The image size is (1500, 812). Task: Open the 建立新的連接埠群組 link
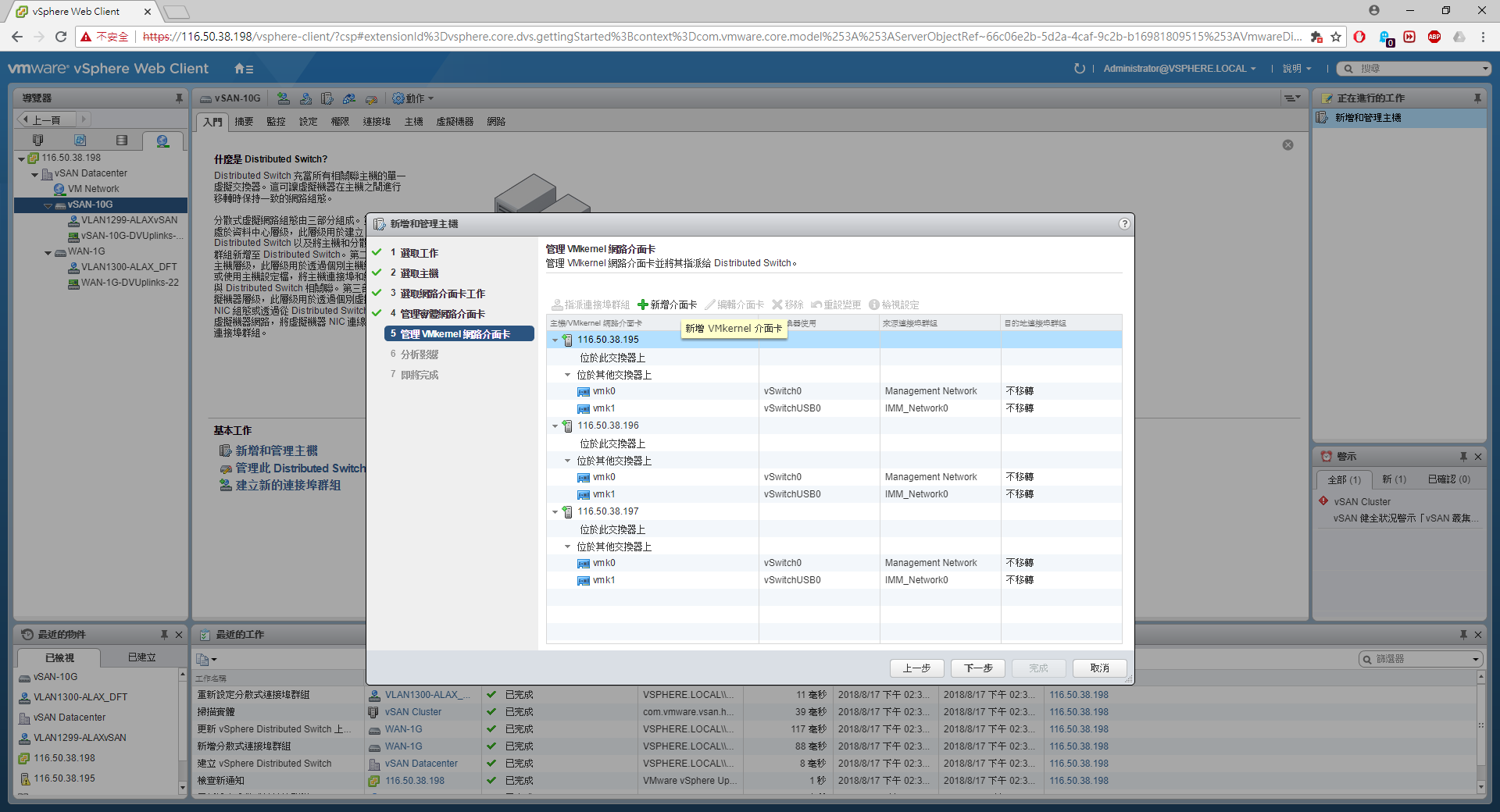(288, 486)
